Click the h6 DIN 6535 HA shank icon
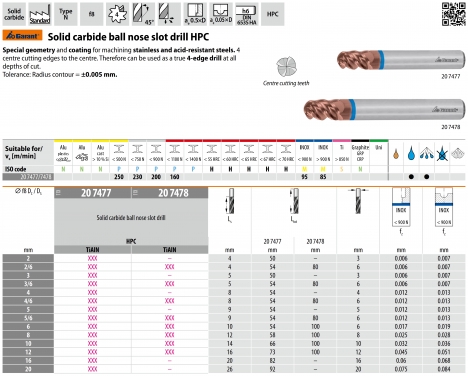 point(247,14)
